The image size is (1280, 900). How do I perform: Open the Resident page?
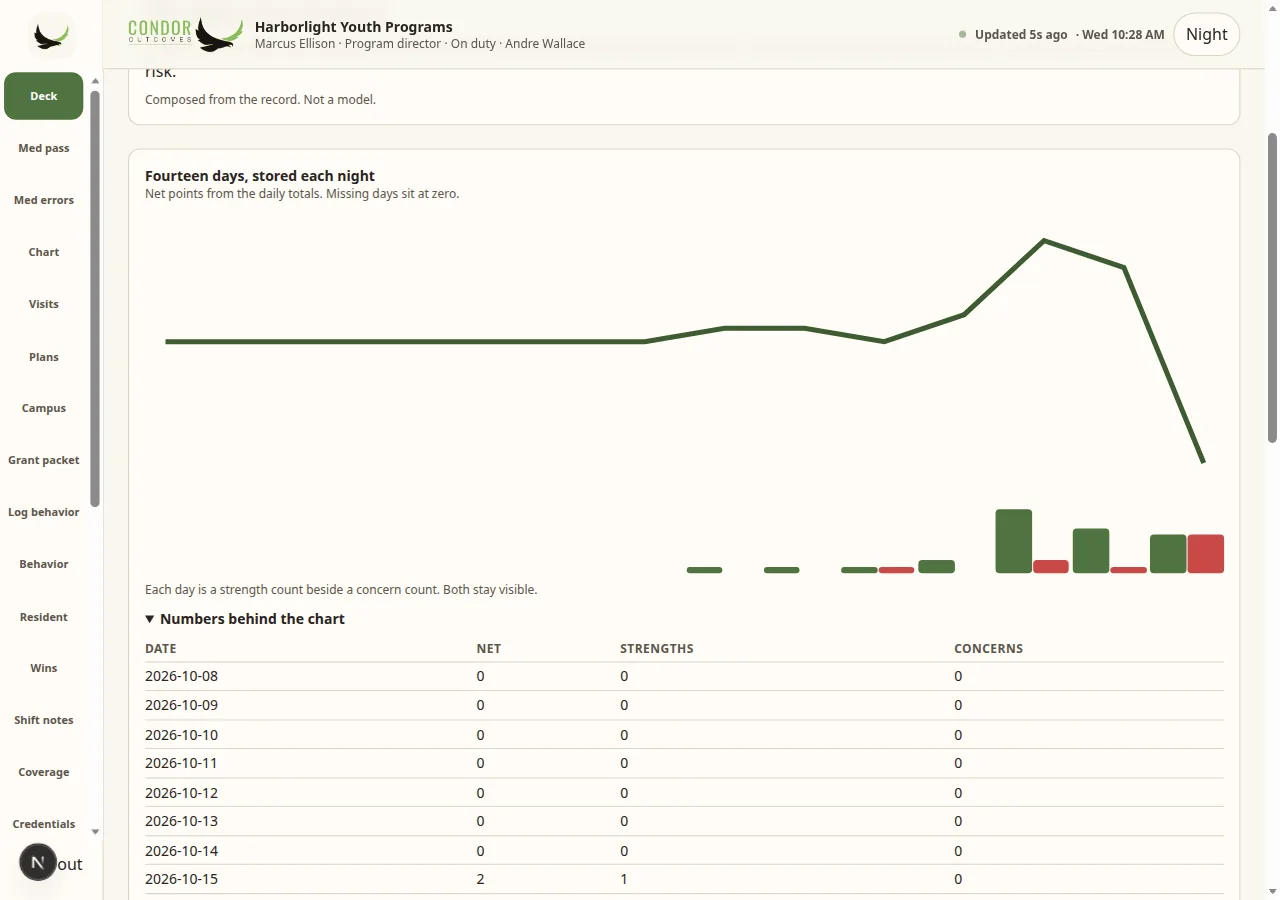44,617
